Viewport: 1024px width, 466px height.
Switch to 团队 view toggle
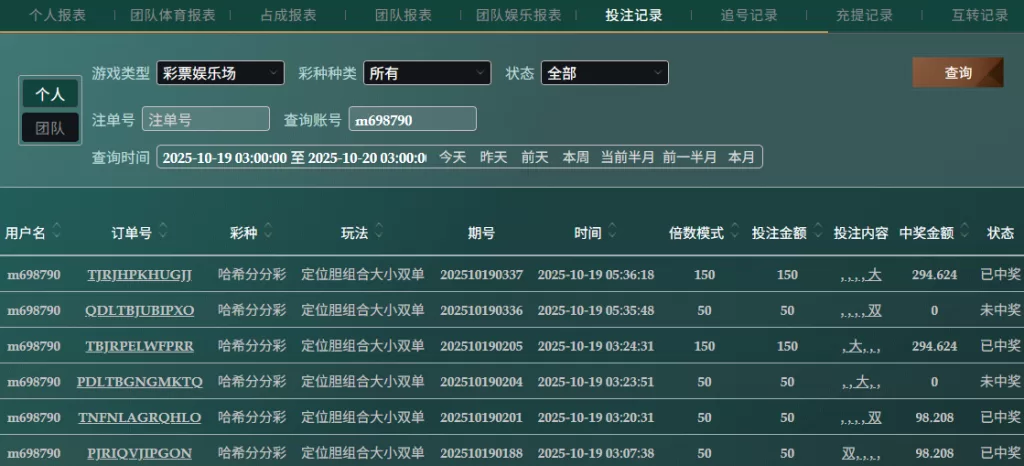(50, 128)
